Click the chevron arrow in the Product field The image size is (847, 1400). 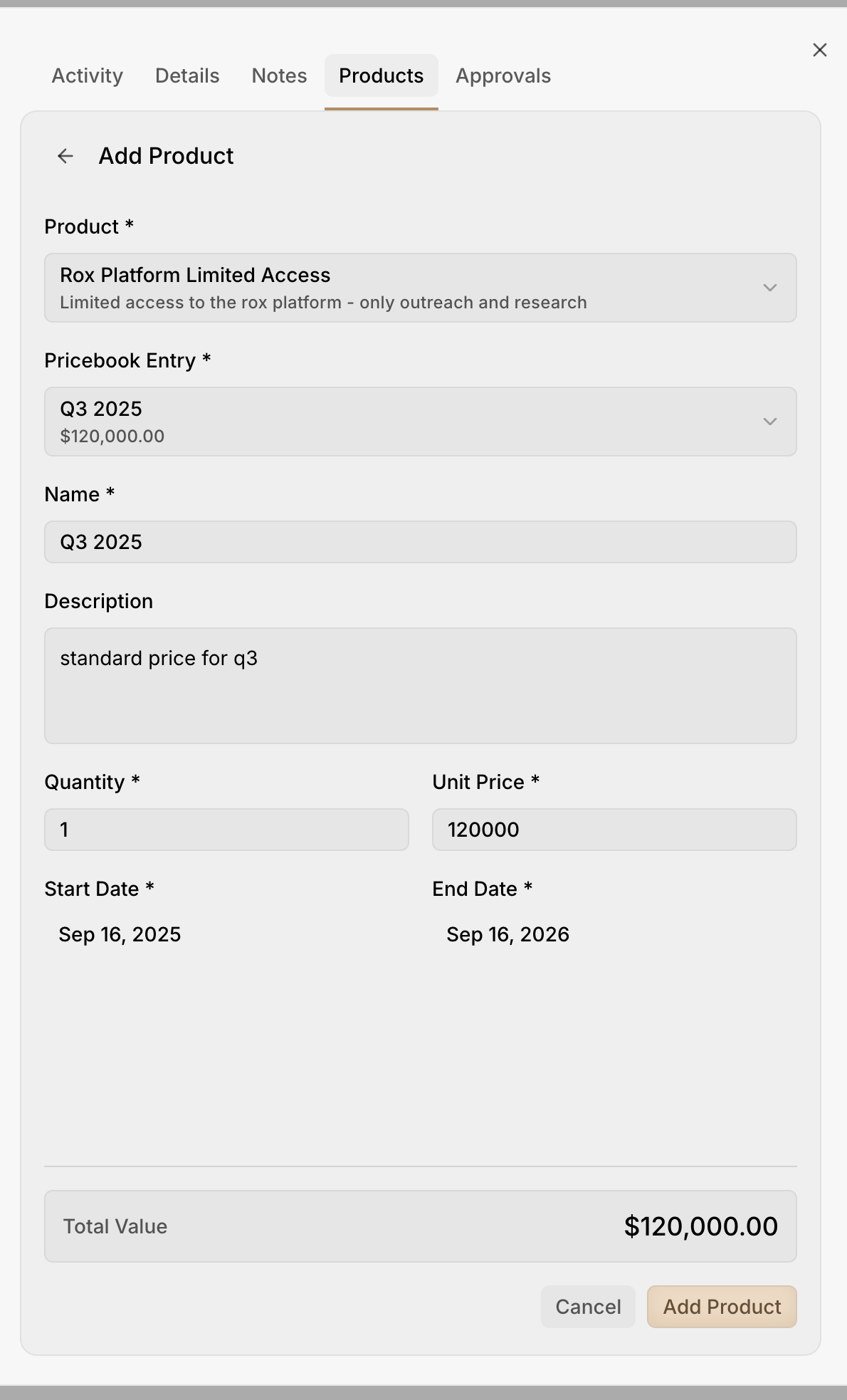(x=769, y=288)
